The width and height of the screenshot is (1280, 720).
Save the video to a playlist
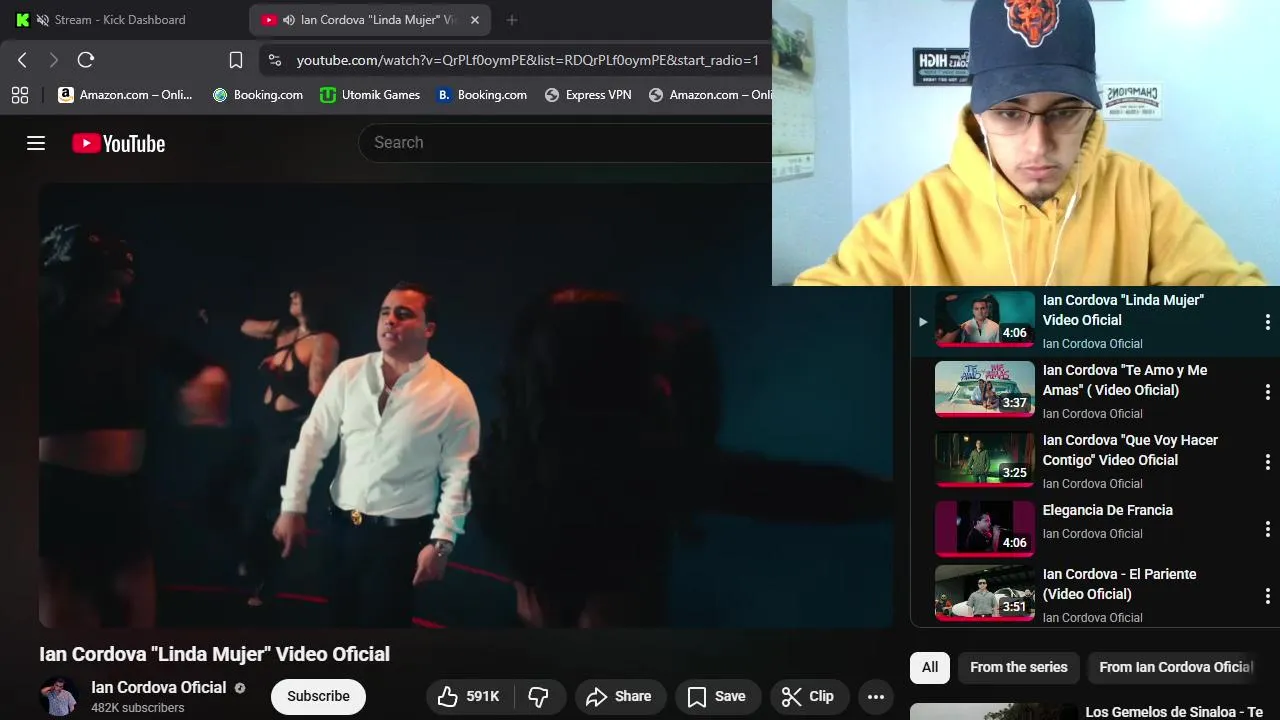717,697
